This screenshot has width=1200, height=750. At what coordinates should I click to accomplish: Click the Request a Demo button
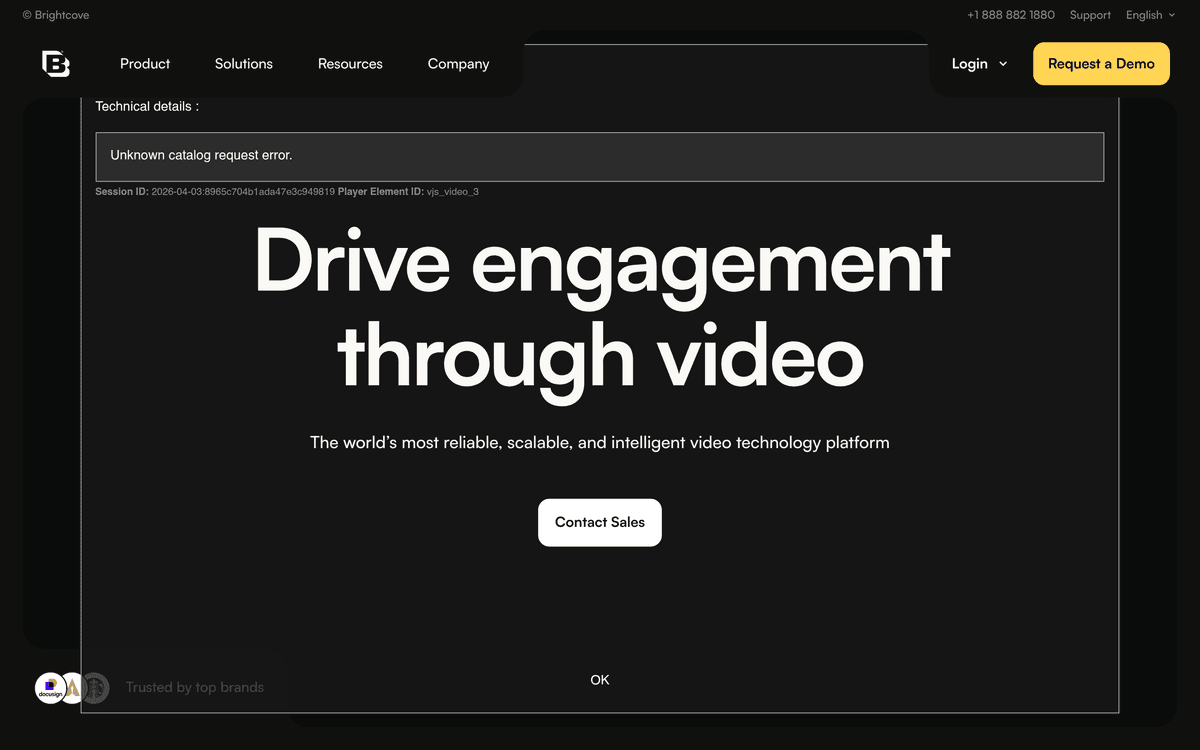tap(1101, 63)
